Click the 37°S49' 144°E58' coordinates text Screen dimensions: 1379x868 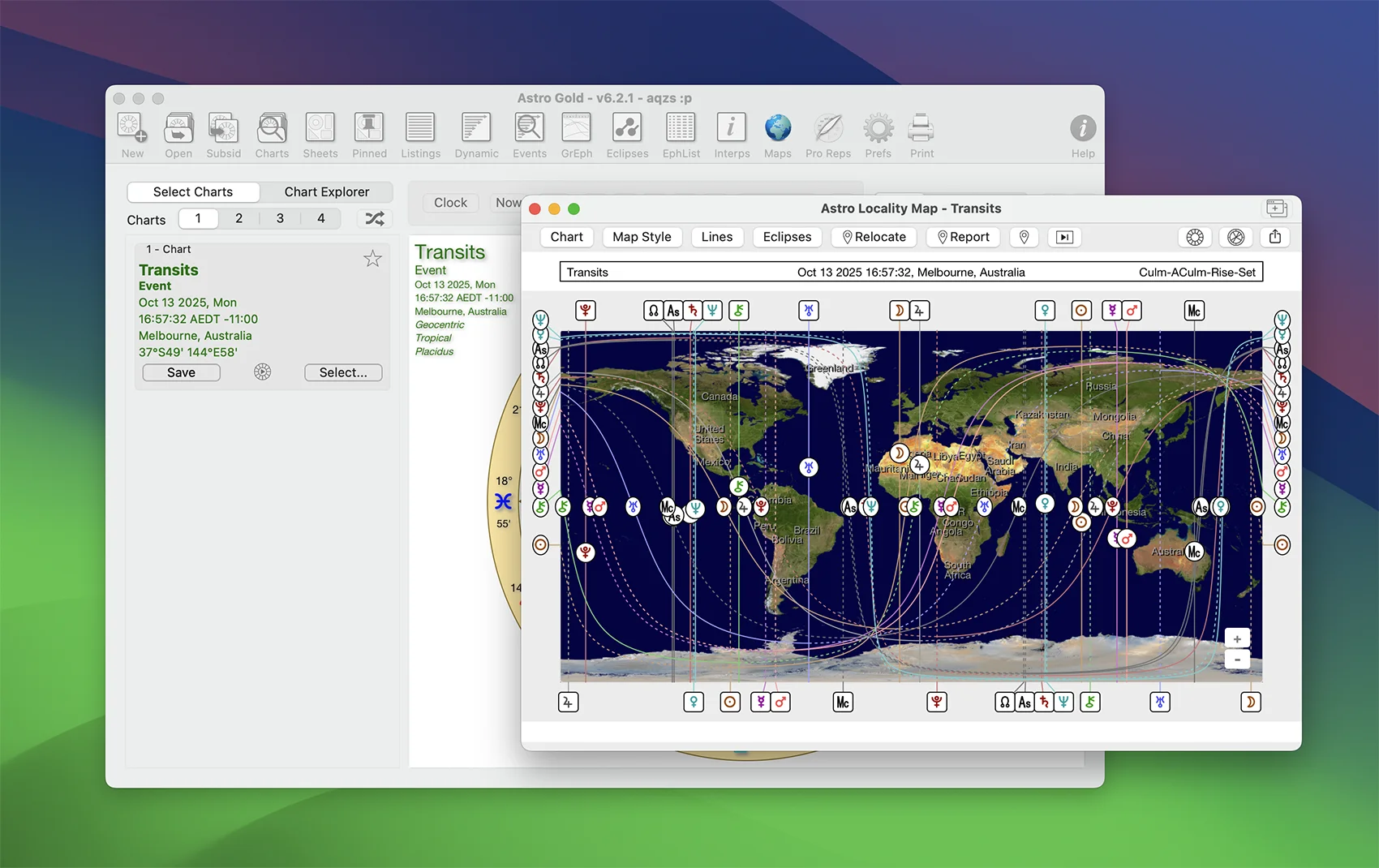click(188, 352)
